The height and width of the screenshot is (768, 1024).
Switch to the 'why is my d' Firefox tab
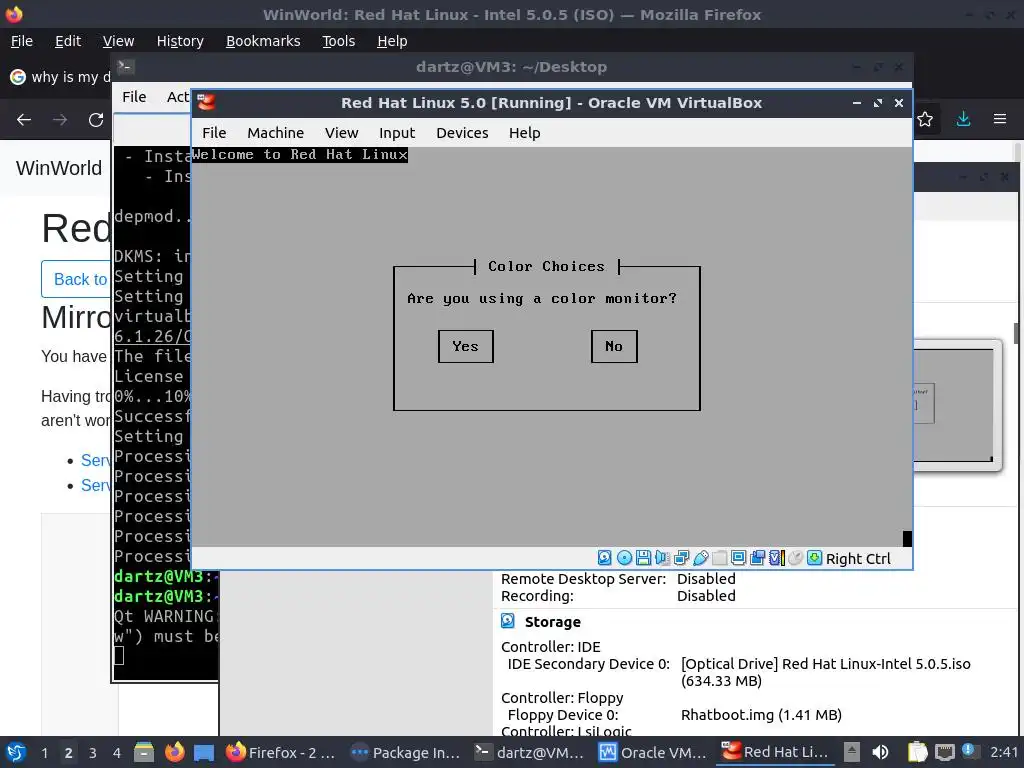60,77
